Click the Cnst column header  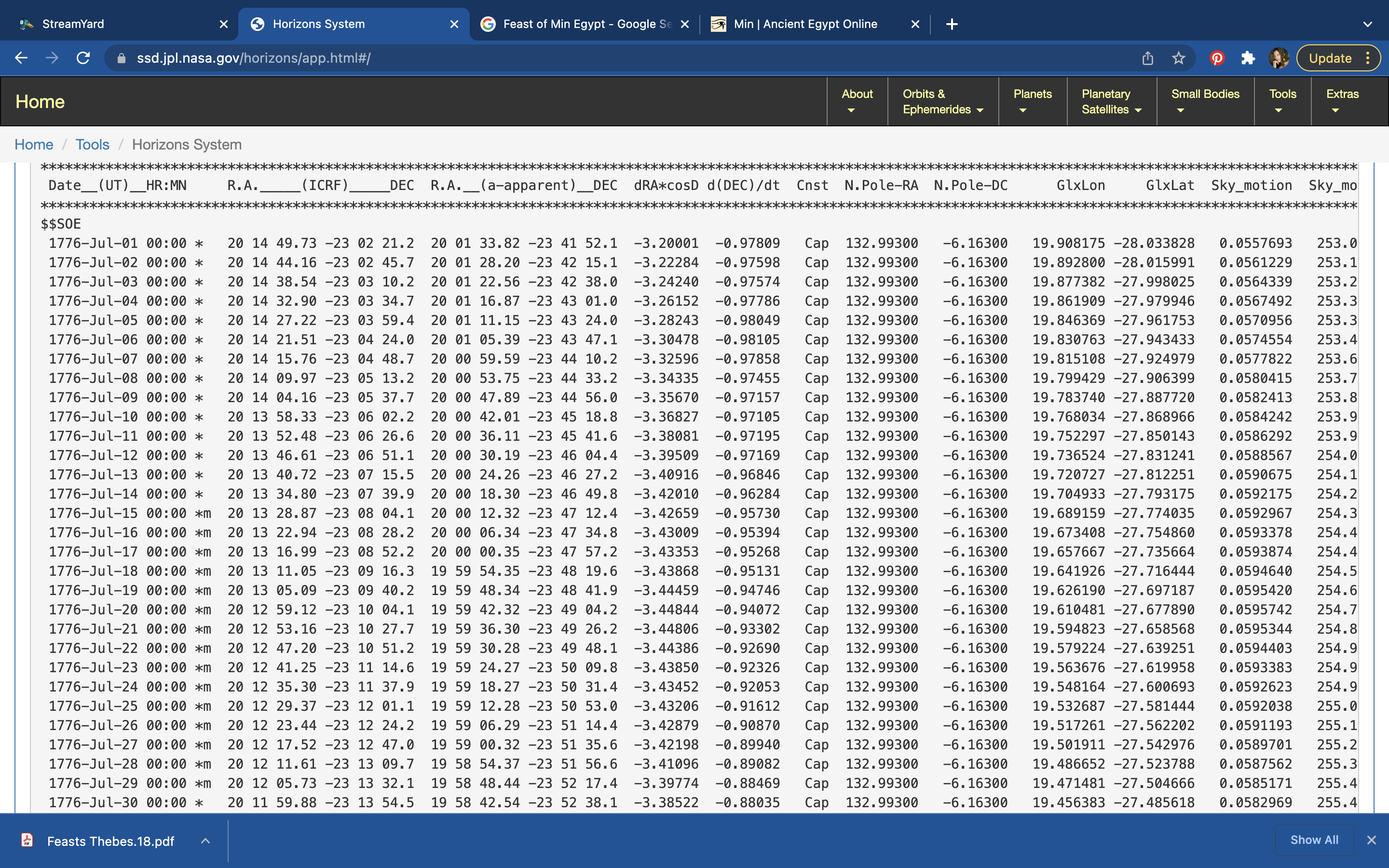click(x=812, y=186)
